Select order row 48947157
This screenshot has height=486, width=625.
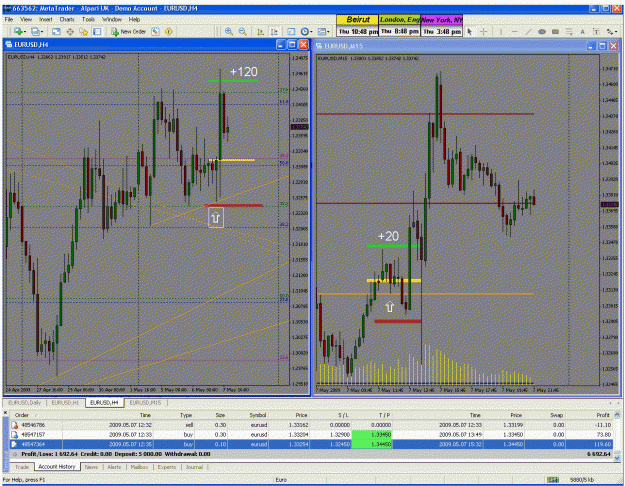[311, 435]
